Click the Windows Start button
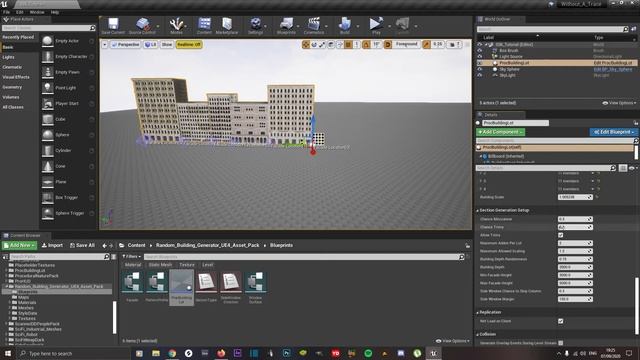Image resolution: width=640 pixels, height=360 pixels. (x=8, y=353)
